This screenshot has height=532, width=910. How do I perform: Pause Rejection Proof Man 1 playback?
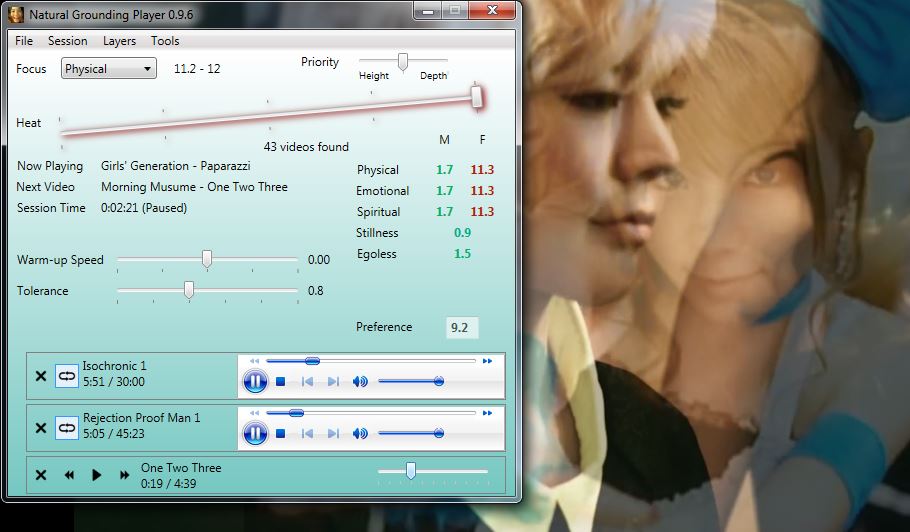pos(255,433)
